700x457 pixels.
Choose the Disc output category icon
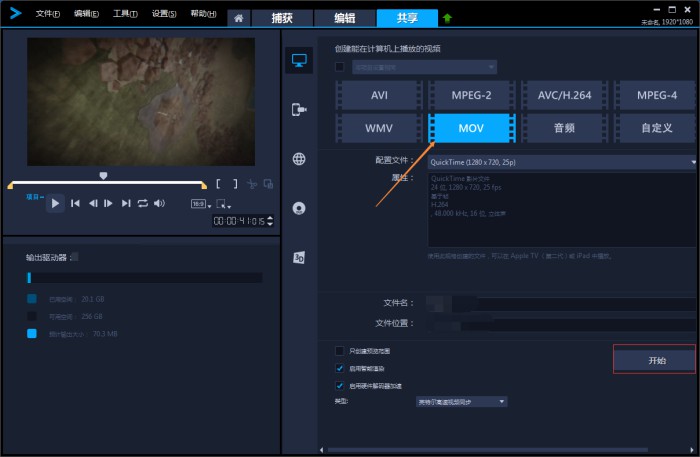click(298, 208)
